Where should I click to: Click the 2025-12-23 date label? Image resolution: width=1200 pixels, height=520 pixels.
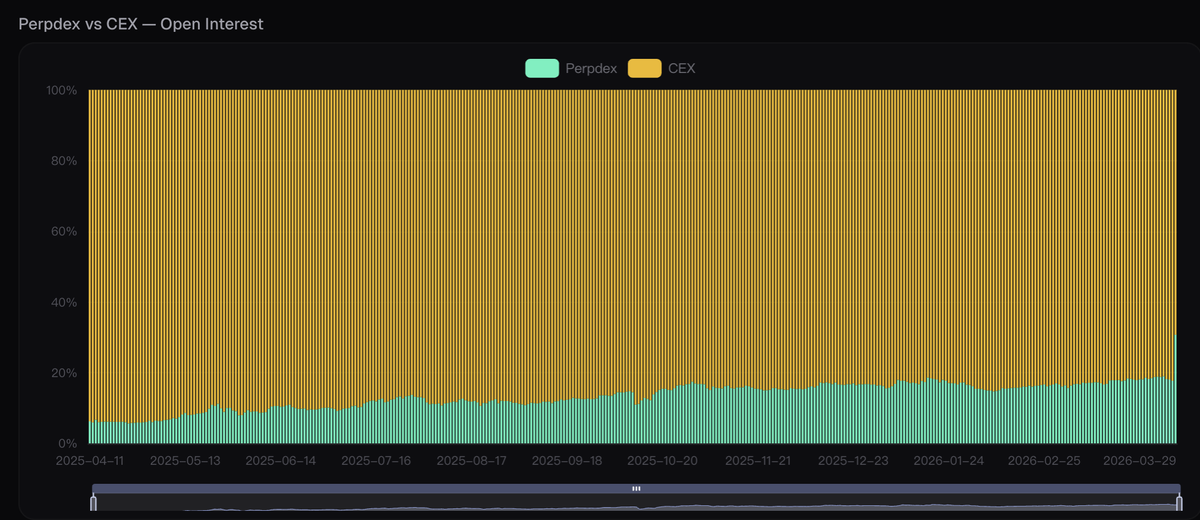[853, 461]
